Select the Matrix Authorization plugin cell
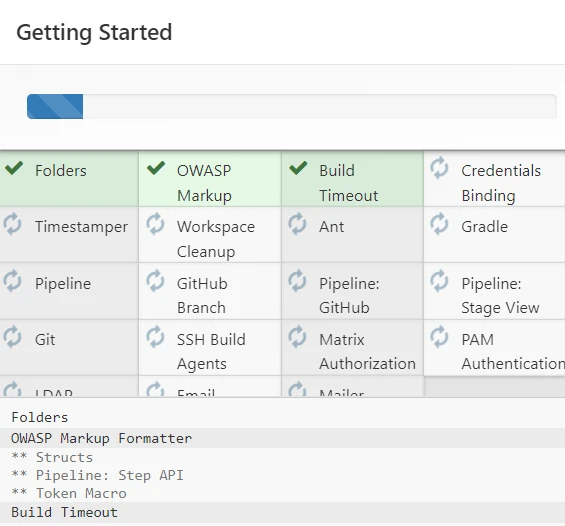 [x=352, y=347]
